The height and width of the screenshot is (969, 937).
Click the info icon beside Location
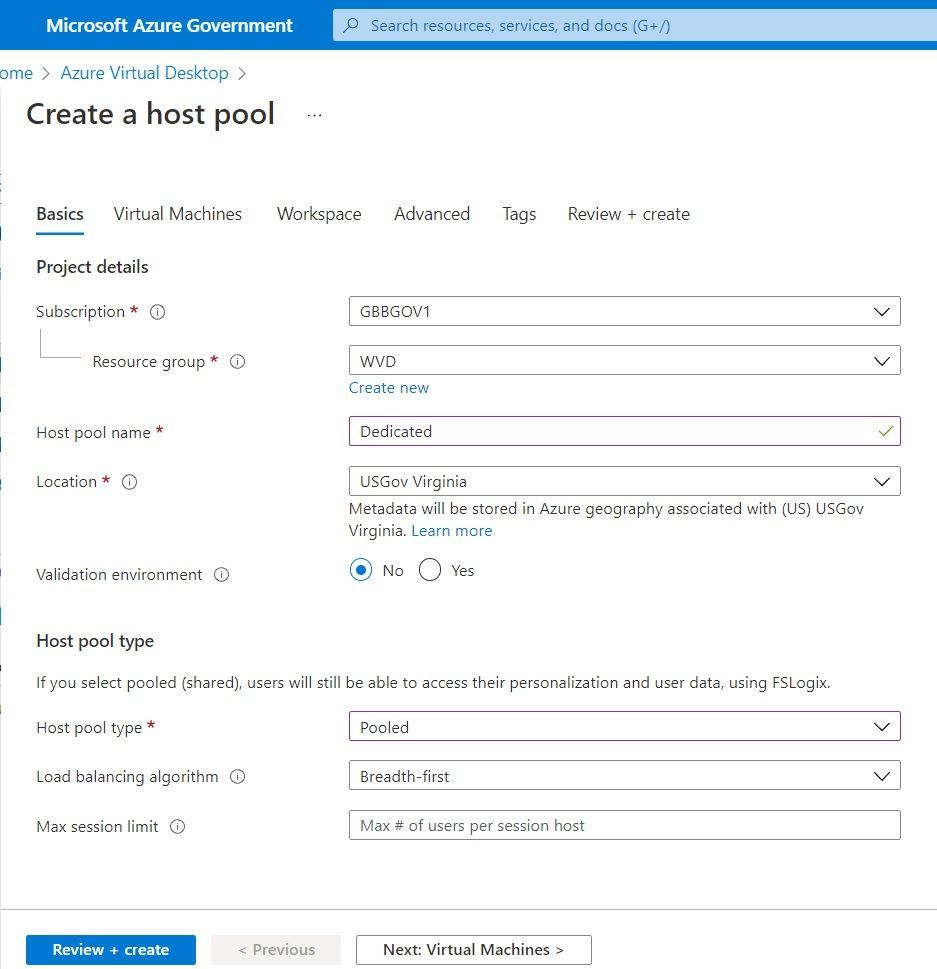(129, 482)
